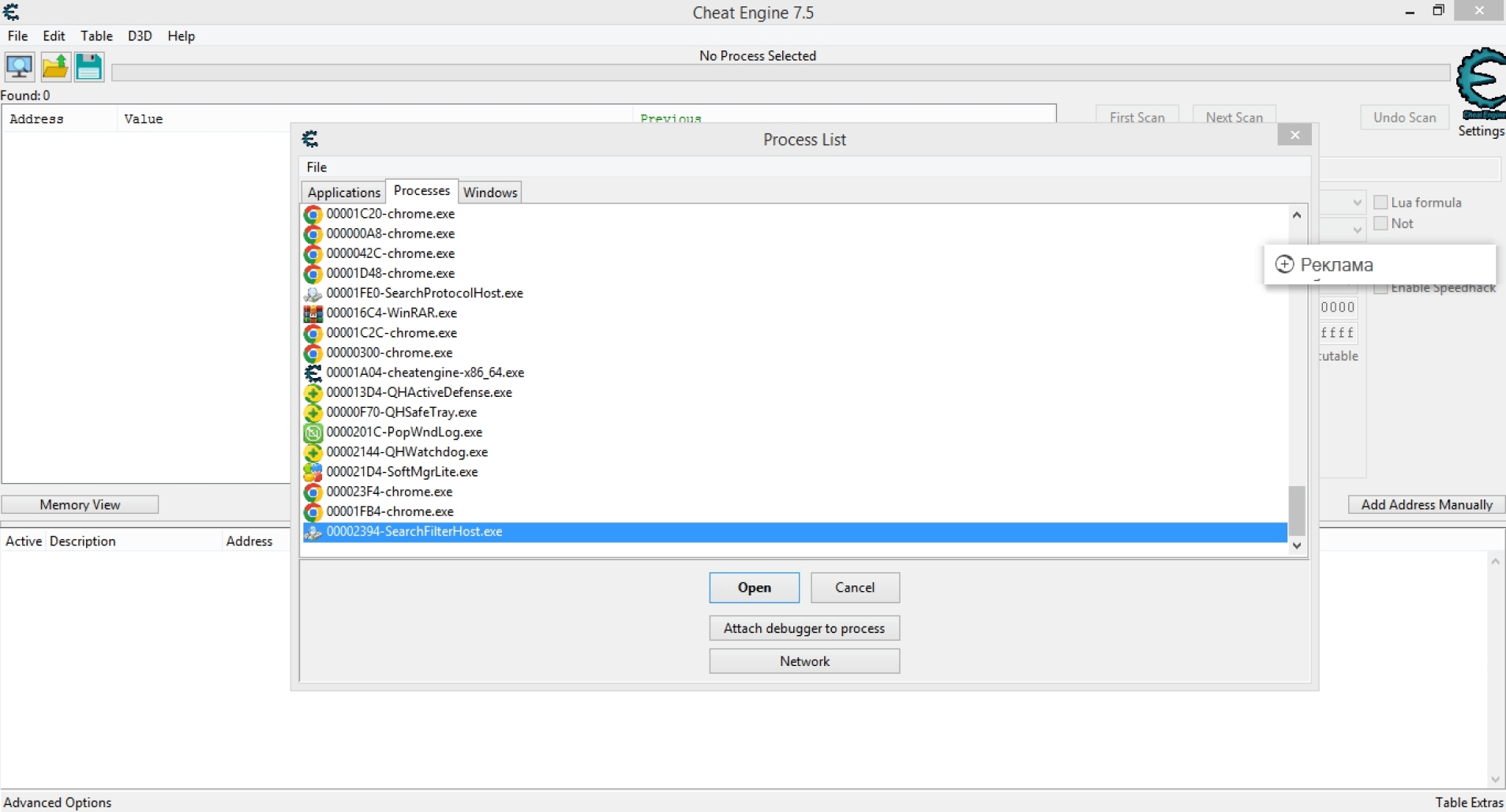Select SoftMgrLite.exe process entry
This screenshot has width=1506, height=812.
click(x=402, y=472)
